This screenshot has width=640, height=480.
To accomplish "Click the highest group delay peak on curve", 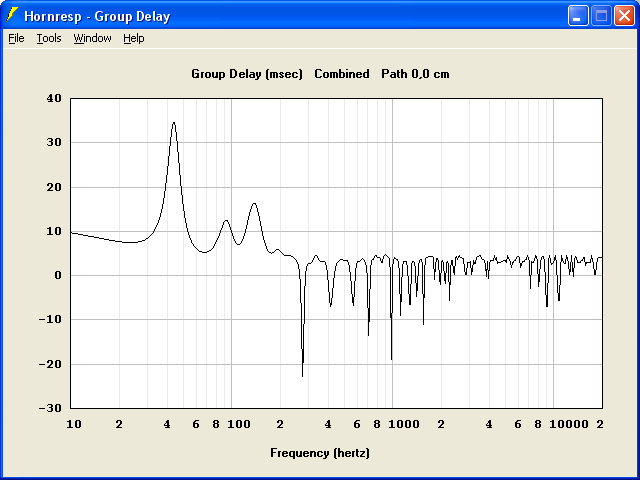I will point(174,122).
